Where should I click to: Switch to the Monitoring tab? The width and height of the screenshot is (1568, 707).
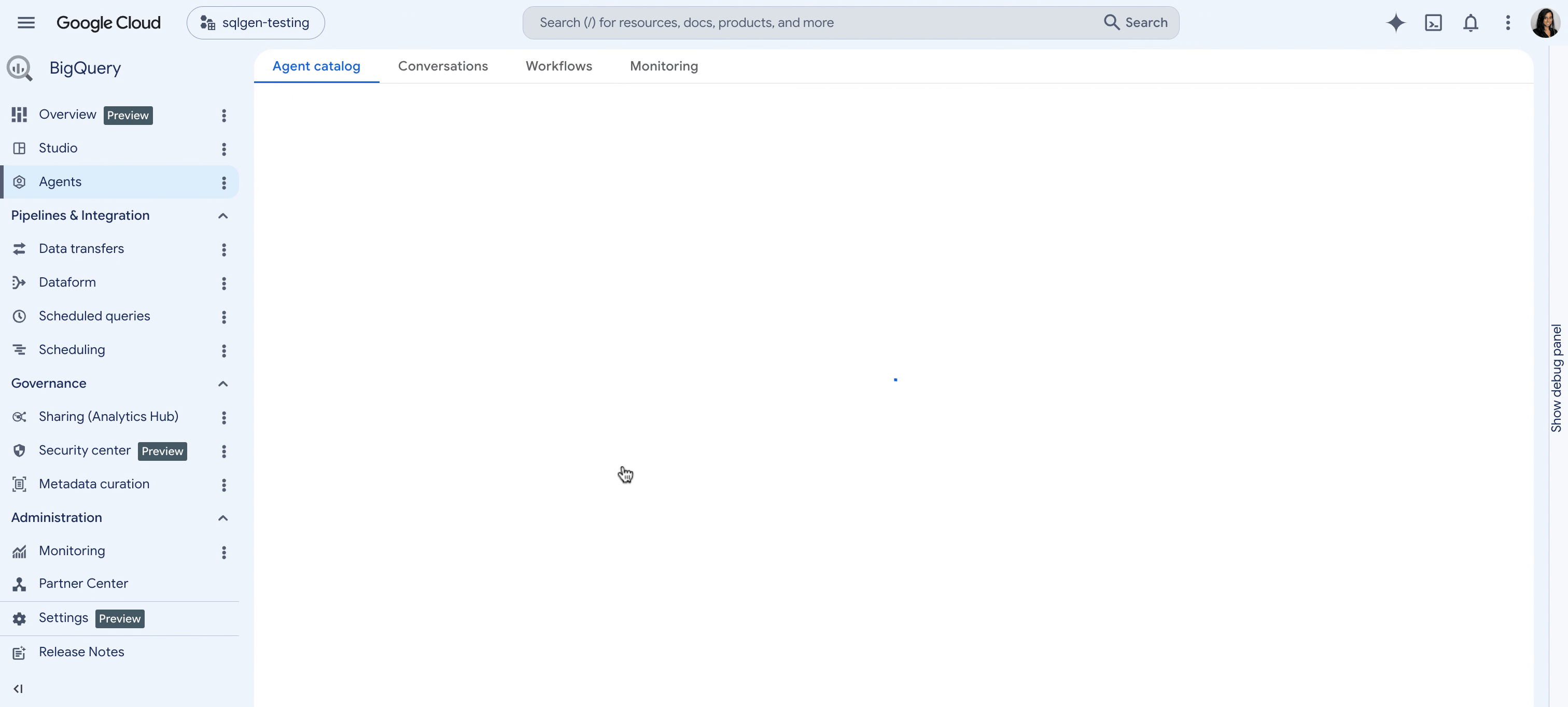click(x=664, y=66)
